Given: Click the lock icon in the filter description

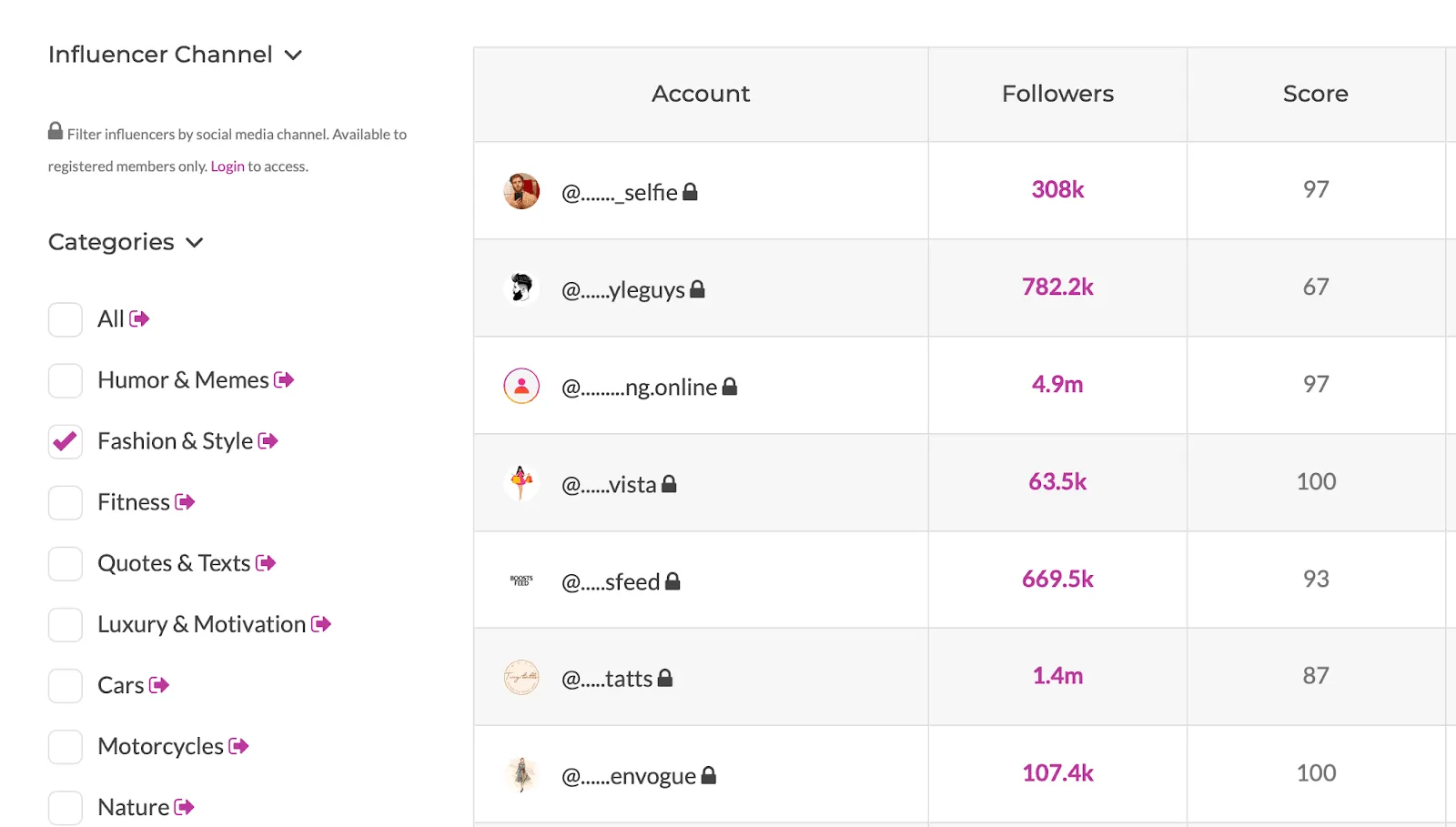Looking at the screenshot, I should pyautogui.click(x=54, y=129).
